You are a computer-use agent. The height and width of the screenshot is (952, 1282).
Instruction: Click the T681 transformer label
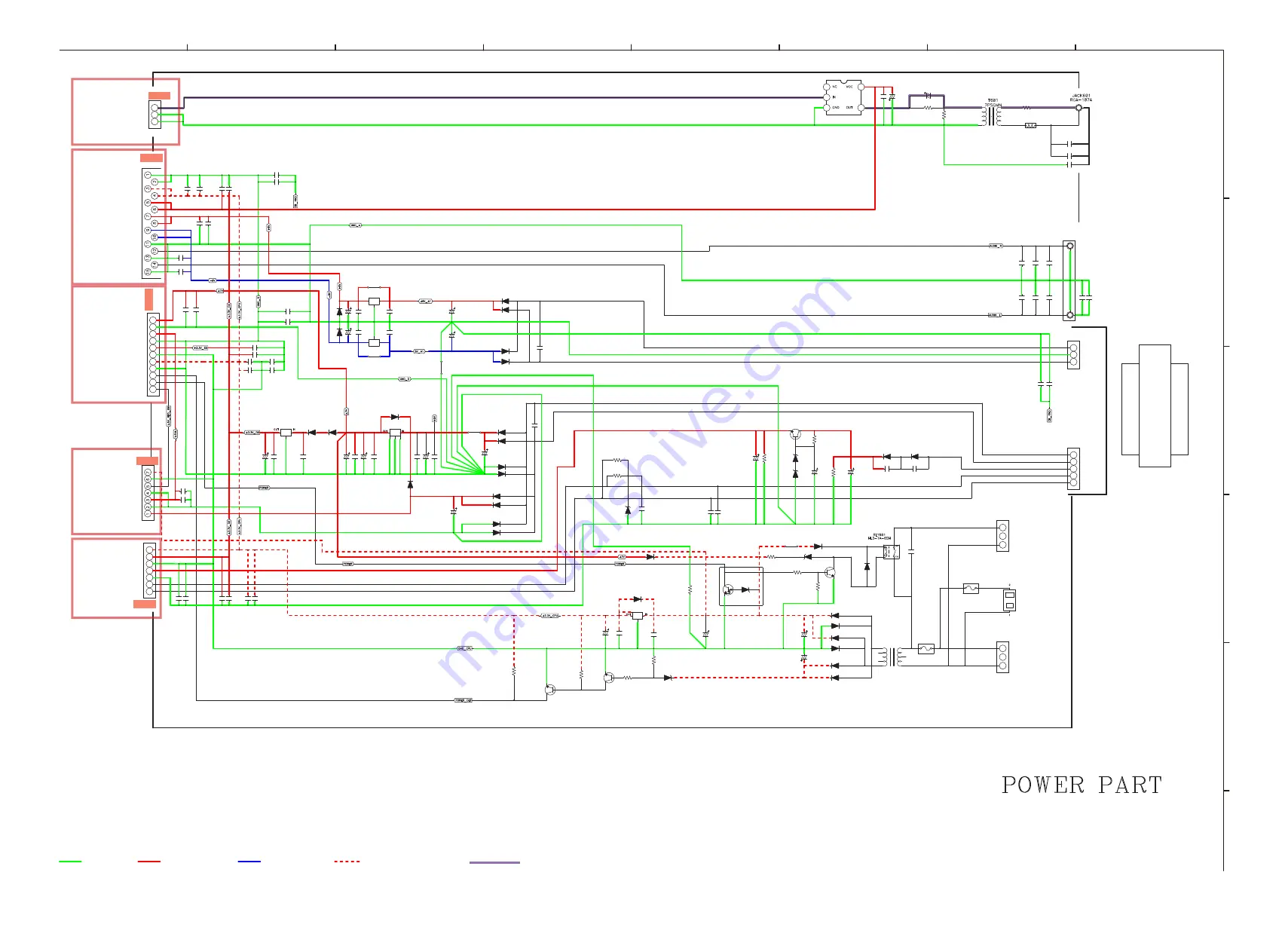[993, 103]
